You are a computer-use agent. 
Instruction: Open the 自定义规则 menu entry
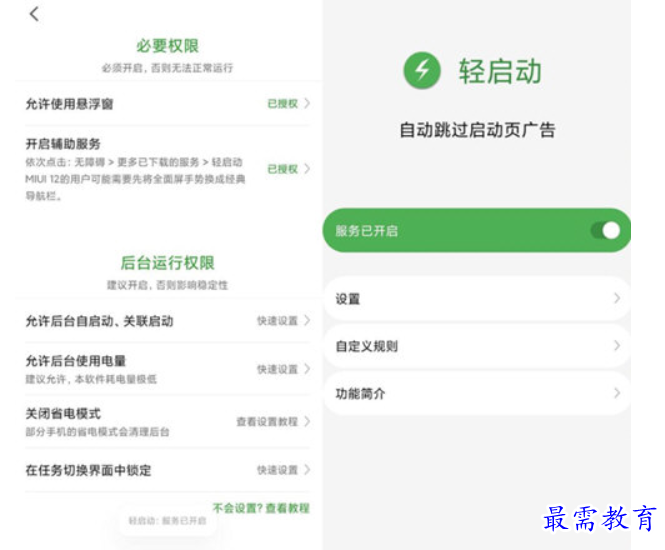point(477,346)
